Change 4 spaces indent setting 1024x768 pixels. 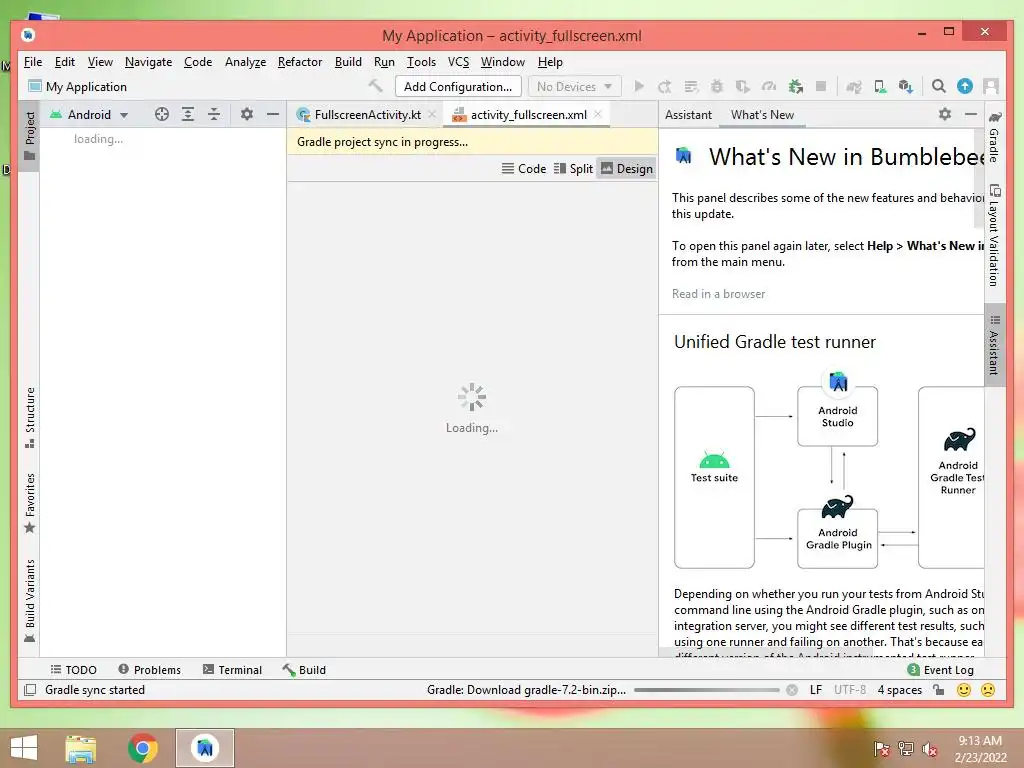coord(899,690)
